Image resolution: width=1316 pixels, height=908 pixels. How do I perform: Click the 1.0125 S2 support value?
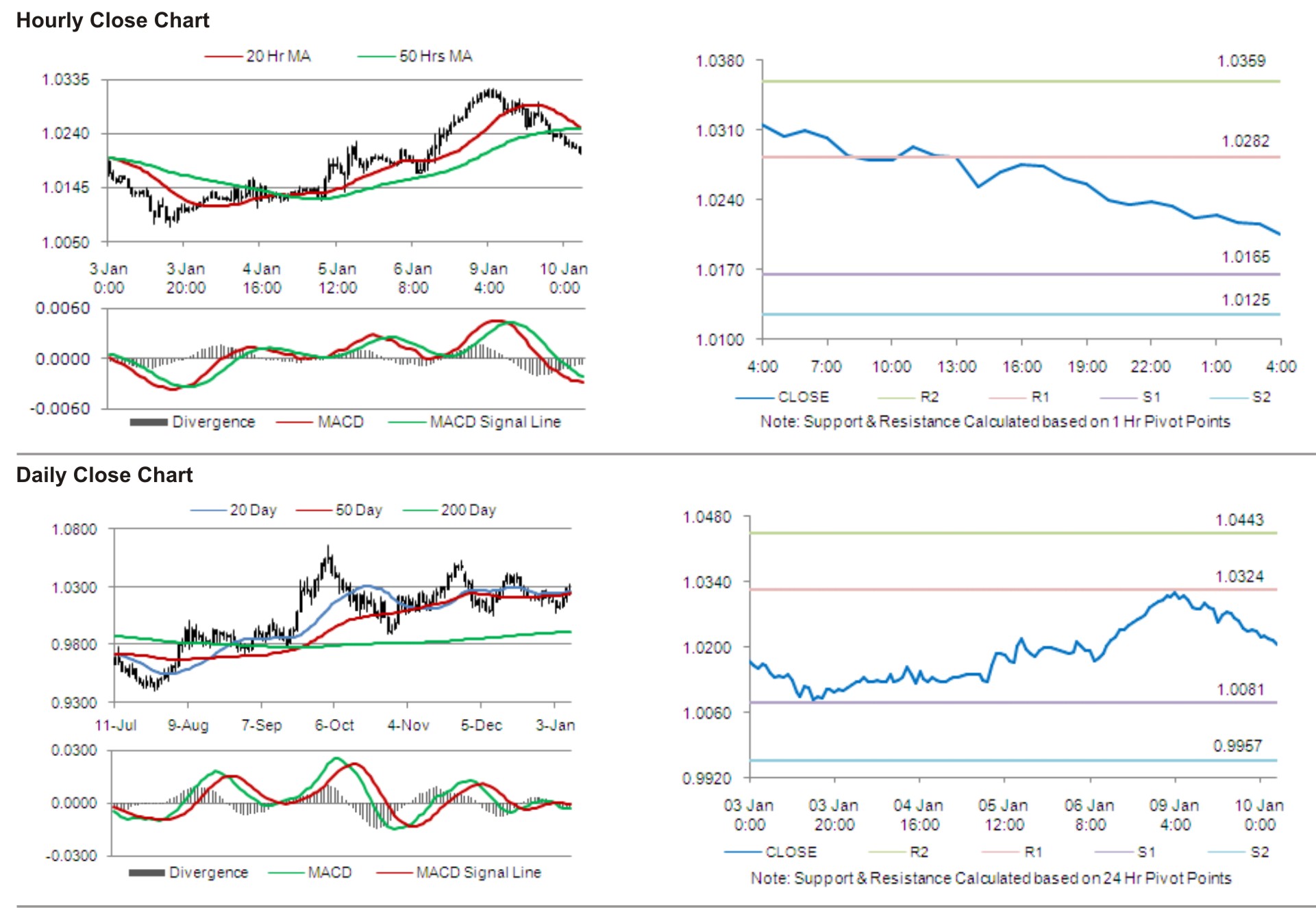1245,300
